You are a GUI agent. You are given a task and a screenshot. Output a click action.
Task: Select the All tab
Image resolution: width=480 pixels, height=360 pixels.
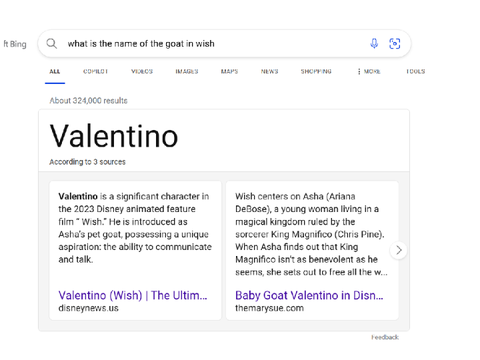tap(55, 71)
